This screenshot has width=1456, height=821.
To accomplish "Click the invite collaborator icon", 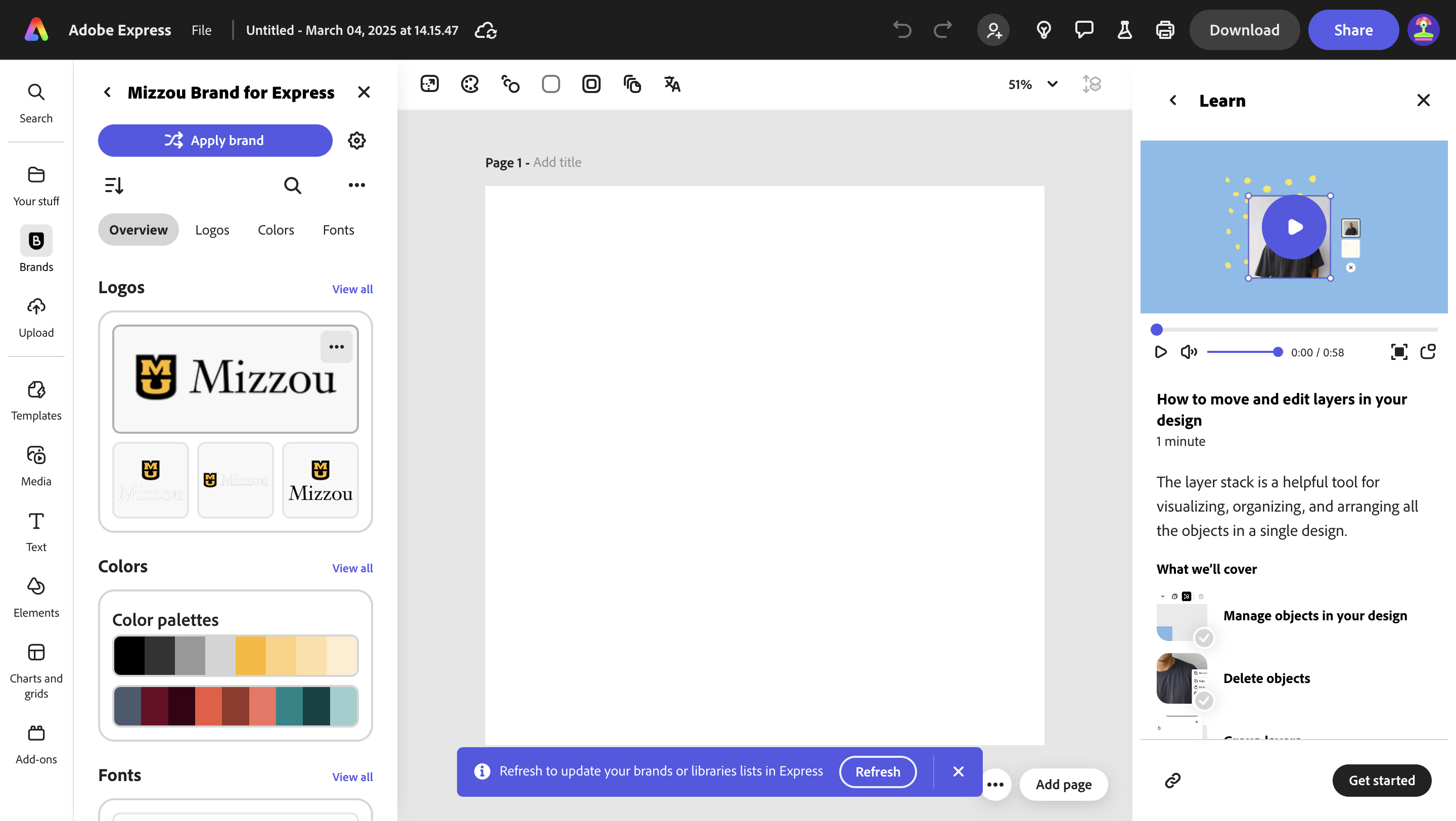I will 993,30.
